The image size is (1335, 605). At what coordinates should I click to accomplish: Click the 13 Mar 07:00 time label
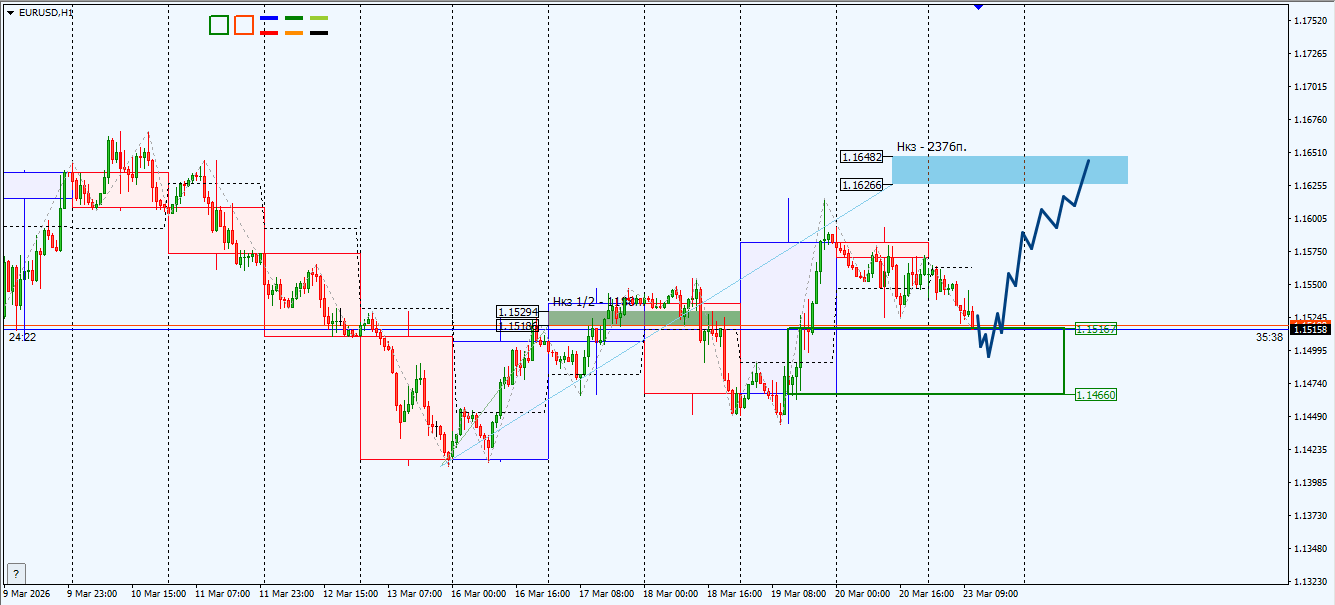tap(415, 593)
